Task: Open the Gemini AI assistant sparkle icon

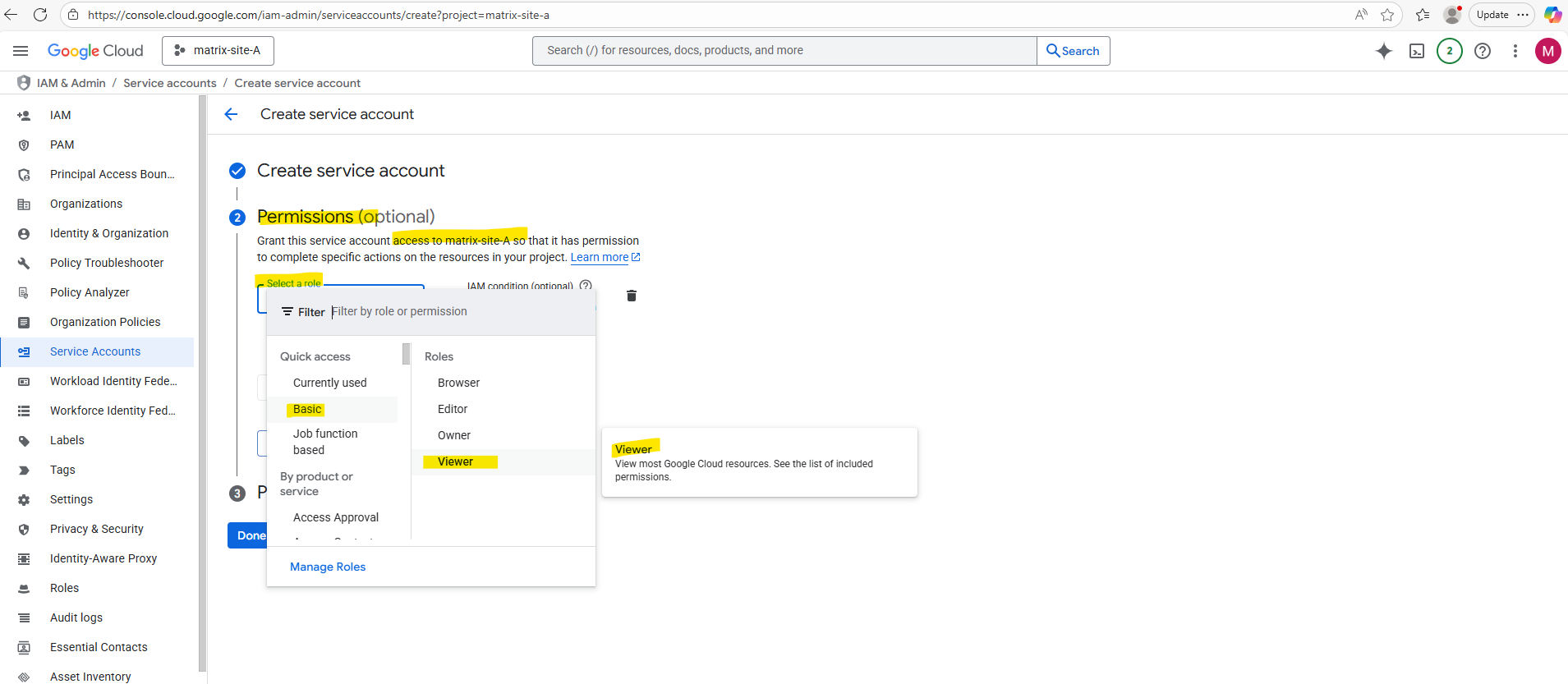Action: (1384, 51)
